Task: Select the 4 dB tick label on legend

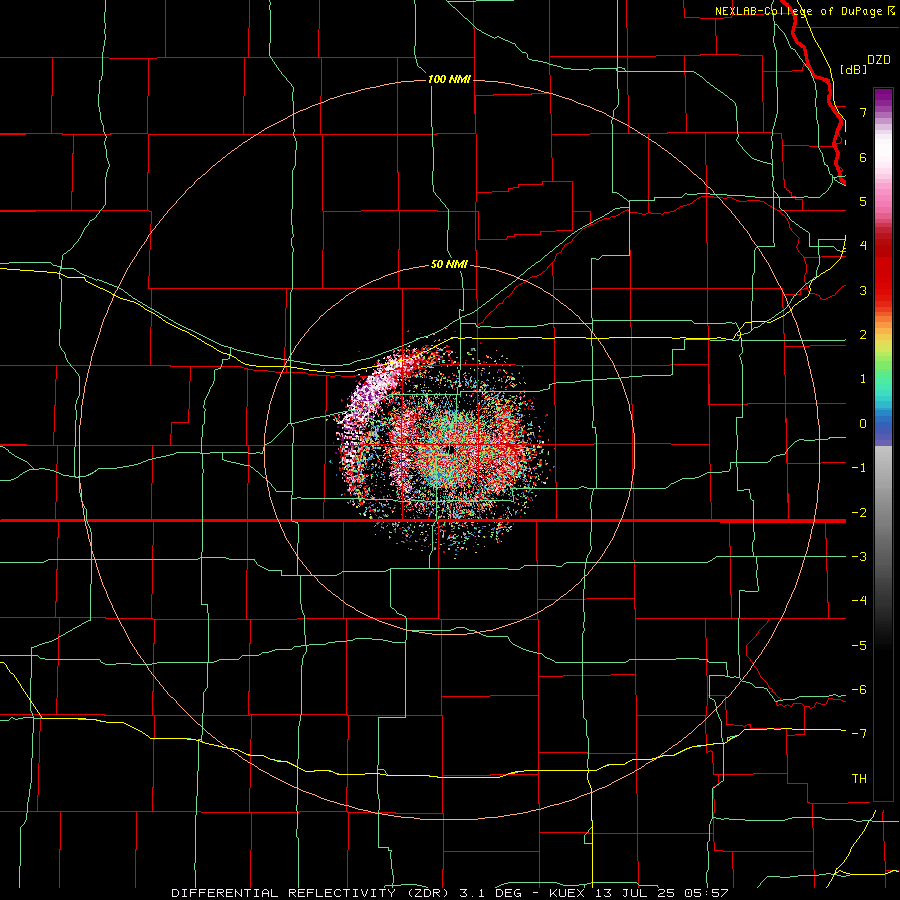Action: click(x=863, y=246)
